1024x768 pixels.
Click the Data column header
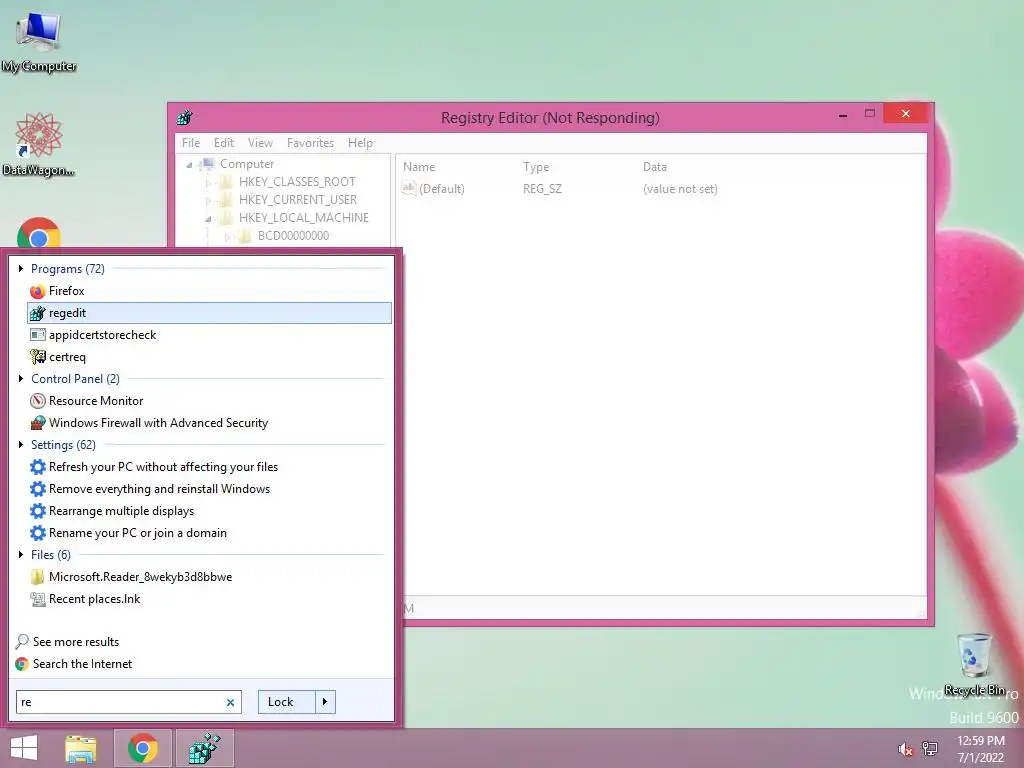pos(654,167)
